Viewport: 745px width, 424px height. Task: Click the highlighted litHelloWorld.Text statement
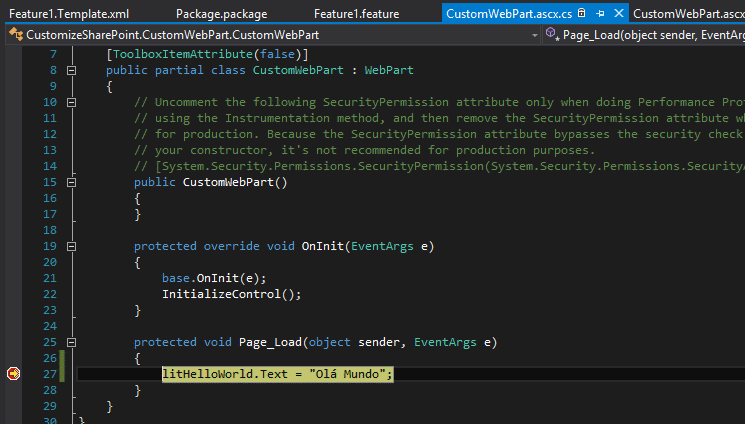(277, 374)
